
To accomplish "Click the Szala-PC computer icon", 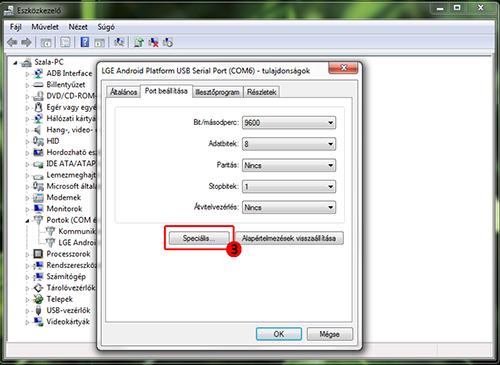I will tap(27, 62).
